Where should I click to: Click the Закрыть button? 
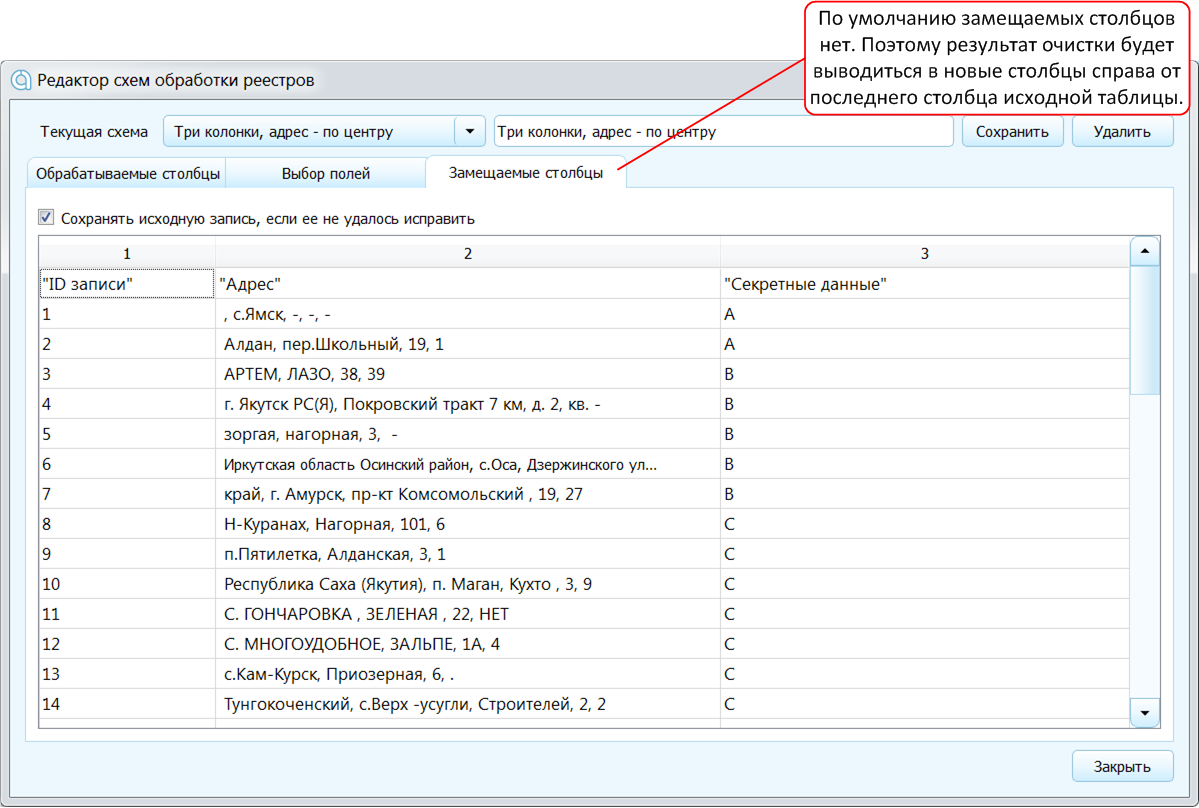[x=1122, y=766]
